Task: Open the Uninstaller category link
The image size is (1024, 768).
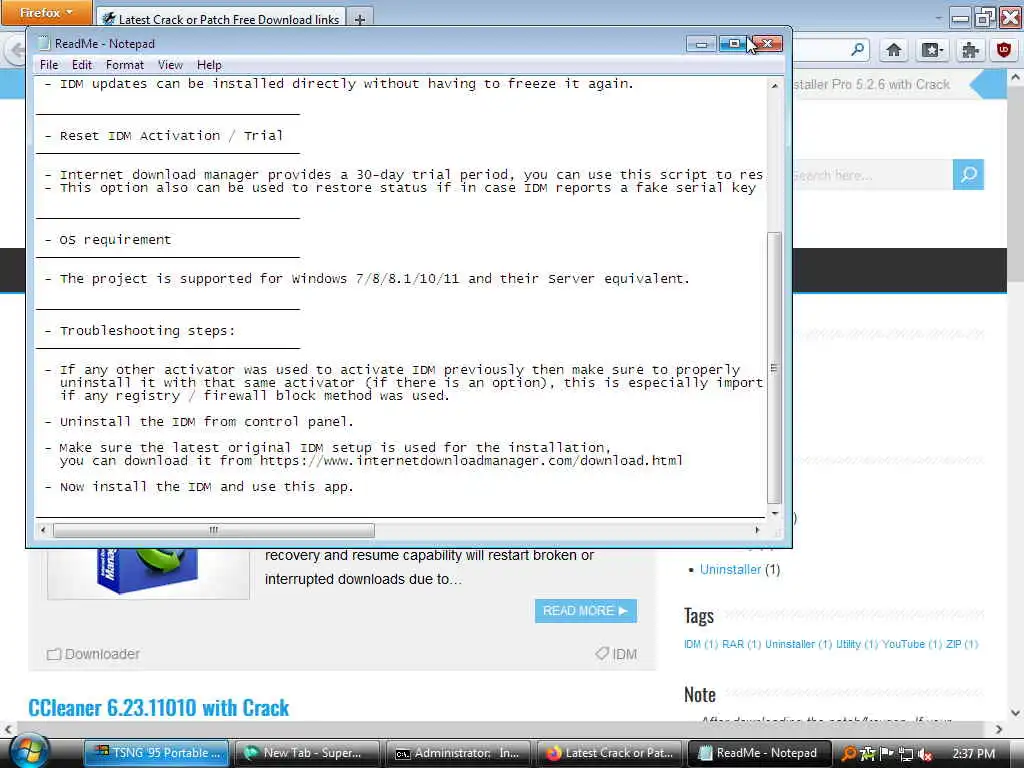Action: click(x=730, y=569)
